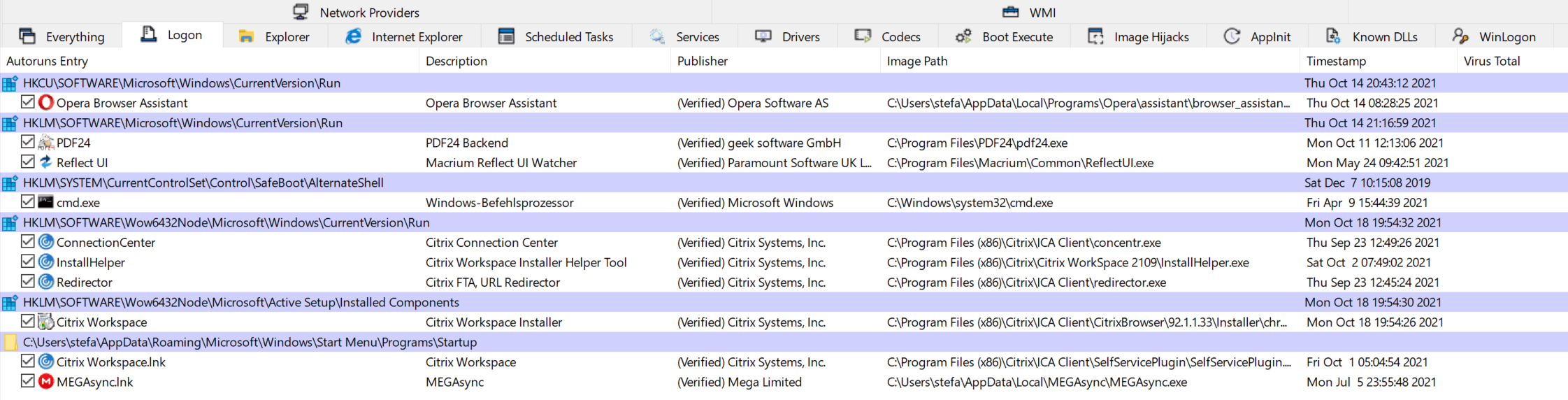Open the WMI tab
1568x400 pixels.
[1030, 13]
